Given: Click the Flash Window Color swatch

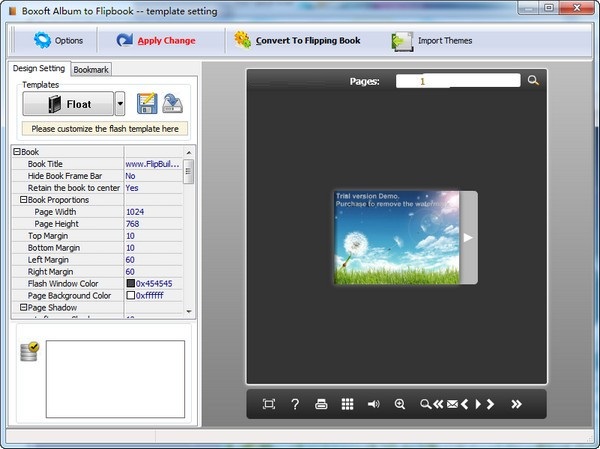Looking at the screenshot, I should (130, 284).
